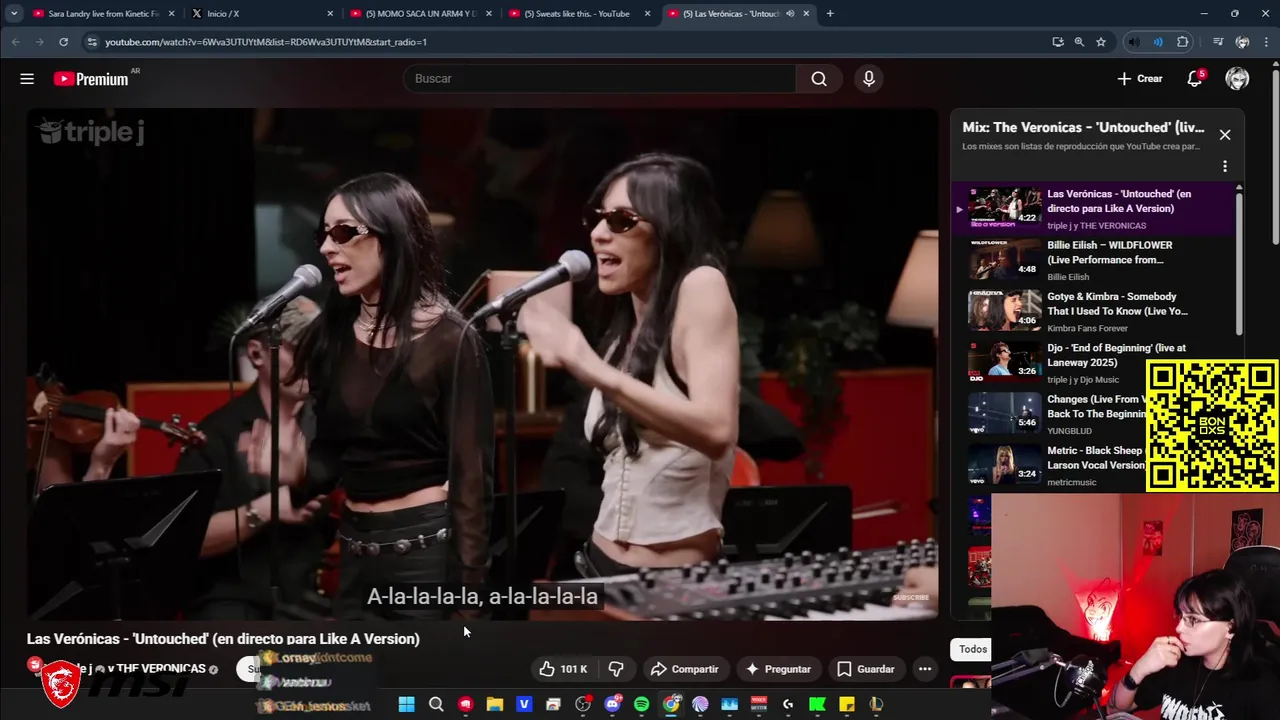
Task: Click the speaker volume extension icon
Action: (x=1134, y=42)
